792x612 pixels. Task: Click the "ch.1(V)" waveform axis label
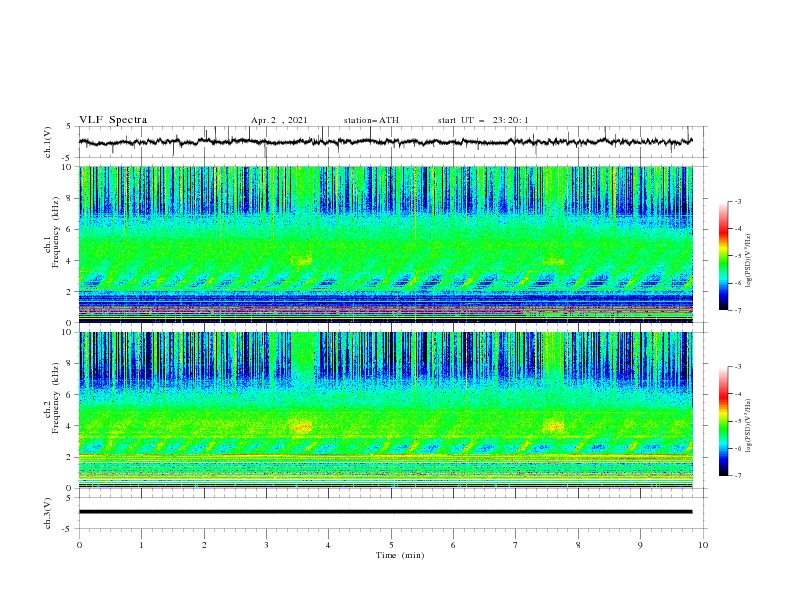tap(48, 142)
